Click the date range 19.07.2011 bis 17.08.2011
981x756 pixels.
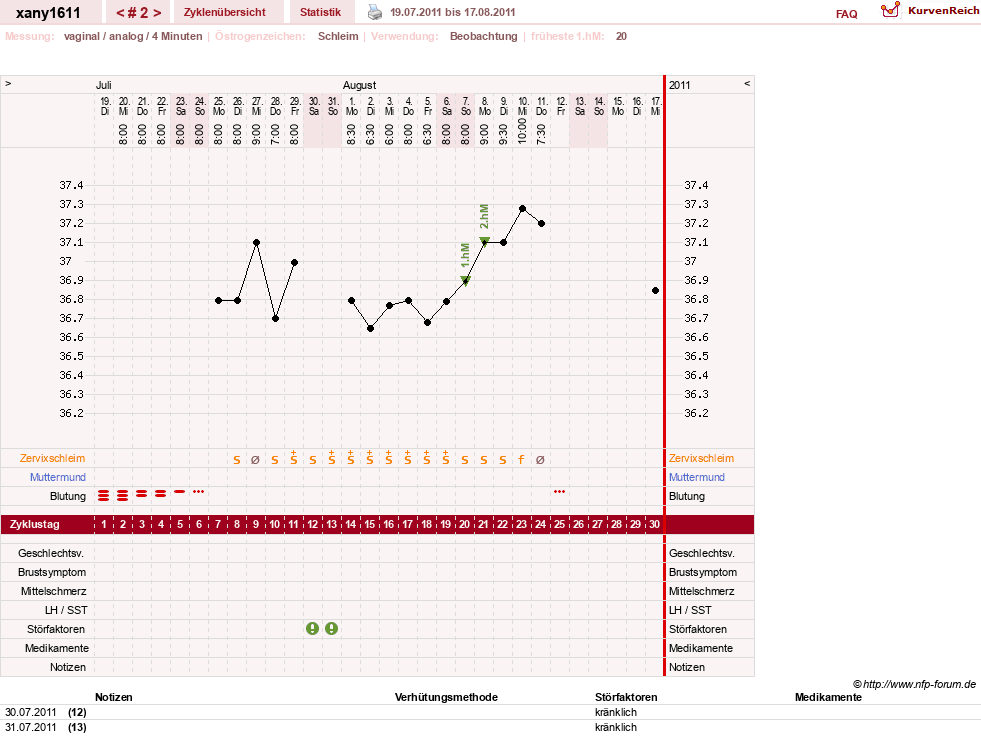pyautogui.click(x=452, y=12)
